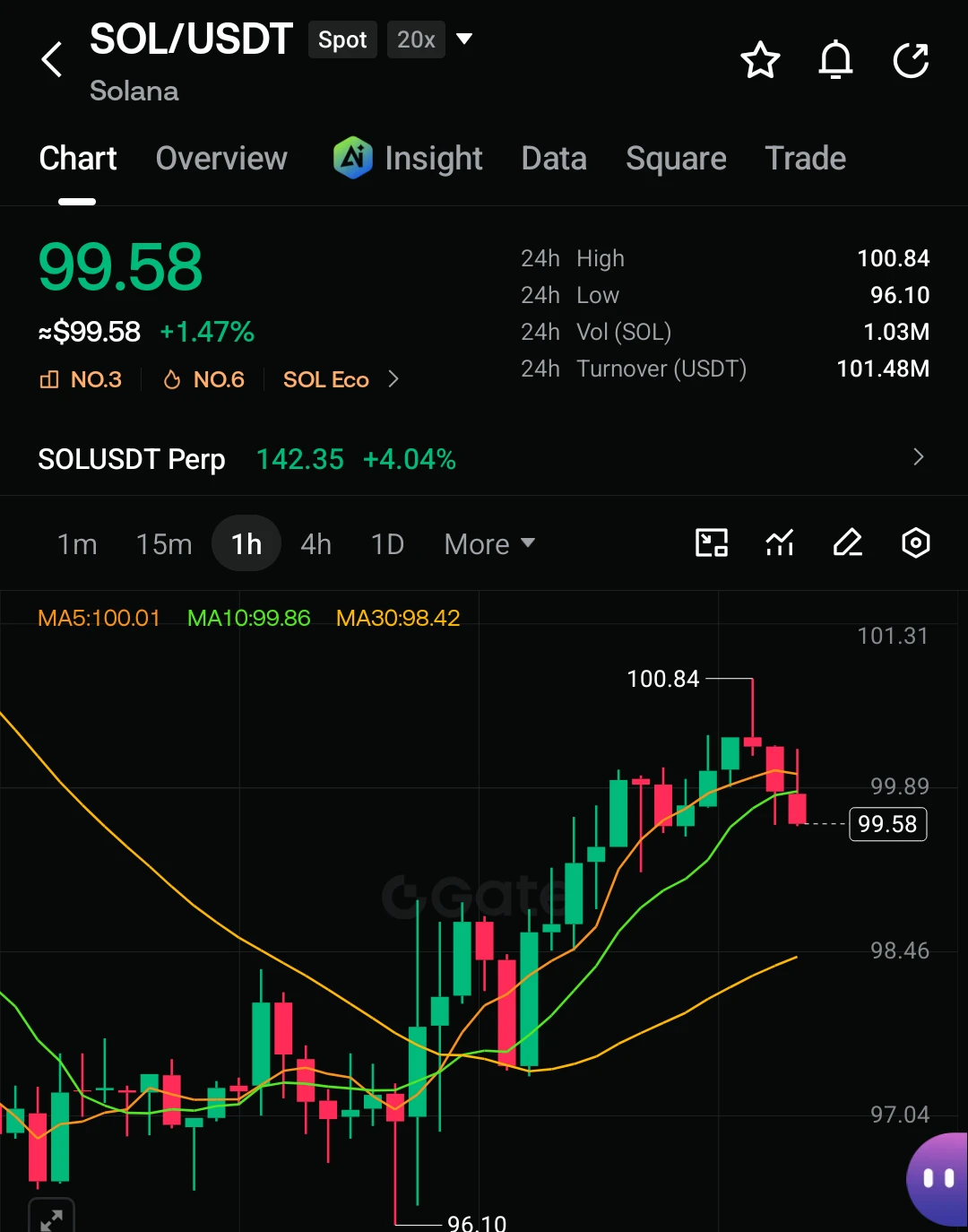Switch to the Overview tab
This screenshot has width=968, height=1232.
(x=221, y=159)
